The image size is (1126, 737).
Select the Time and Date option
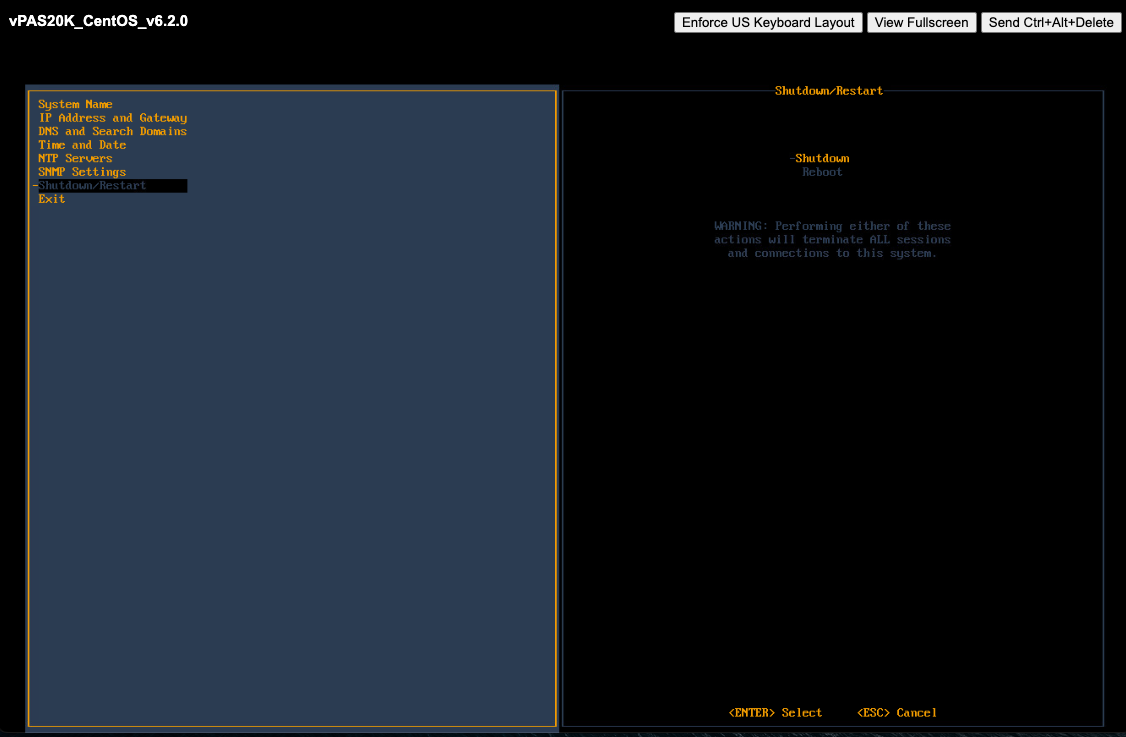[x=82, y=145]
